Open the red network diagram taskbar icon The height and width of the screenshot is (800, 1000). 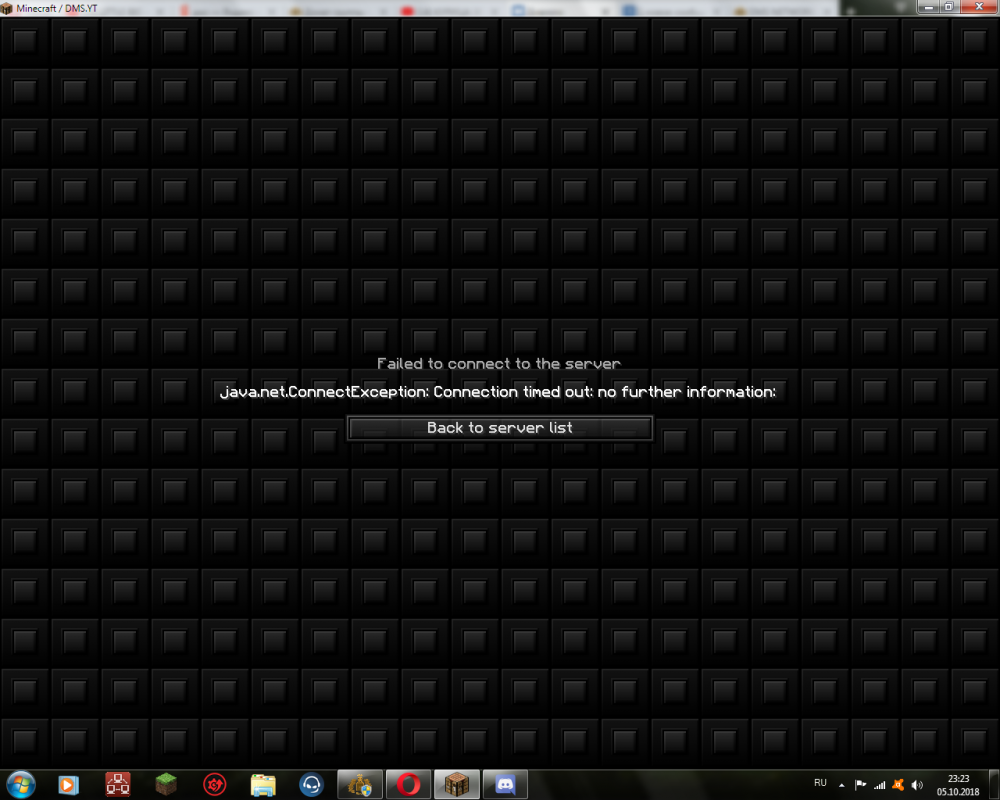(x=118, y=784)
